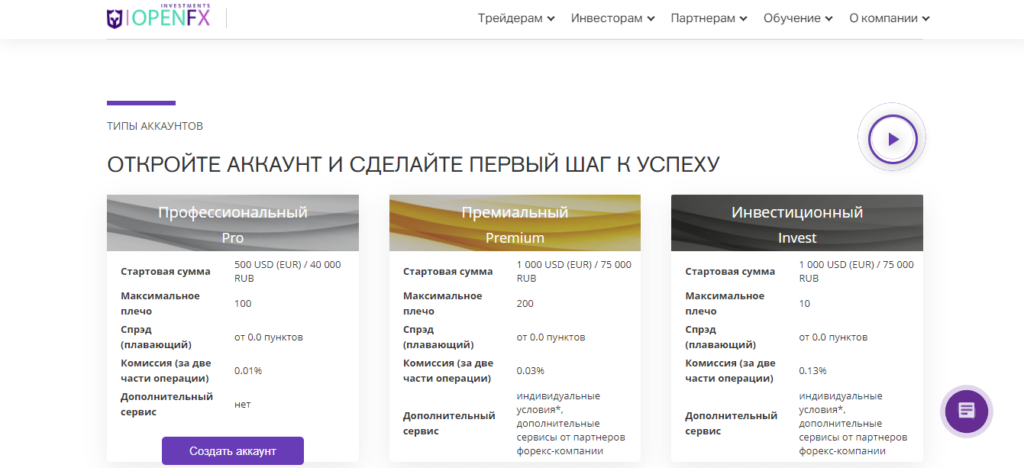This screenshot has height=468, width=1024.
Task: Click the maximum leverage value 200 in Premium
Action: coord(524,303)
